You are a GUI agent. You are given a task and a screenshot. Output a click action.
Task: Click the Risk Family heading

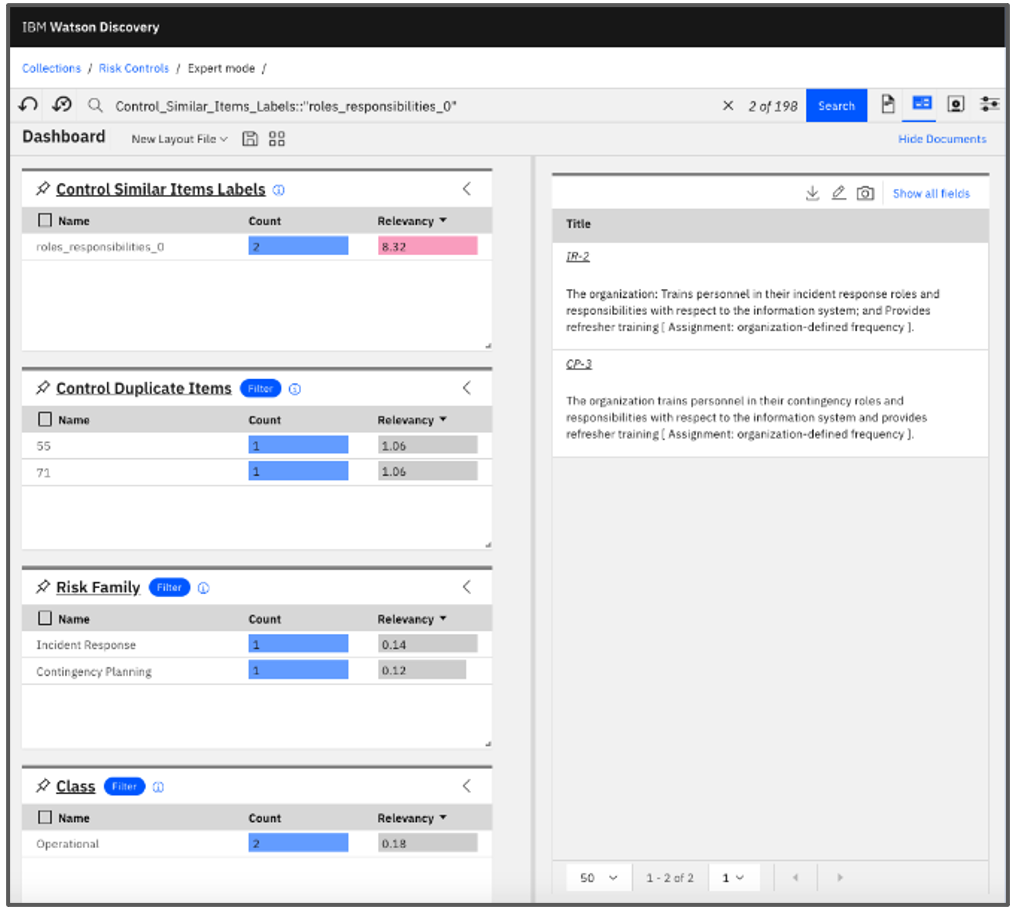98,587
